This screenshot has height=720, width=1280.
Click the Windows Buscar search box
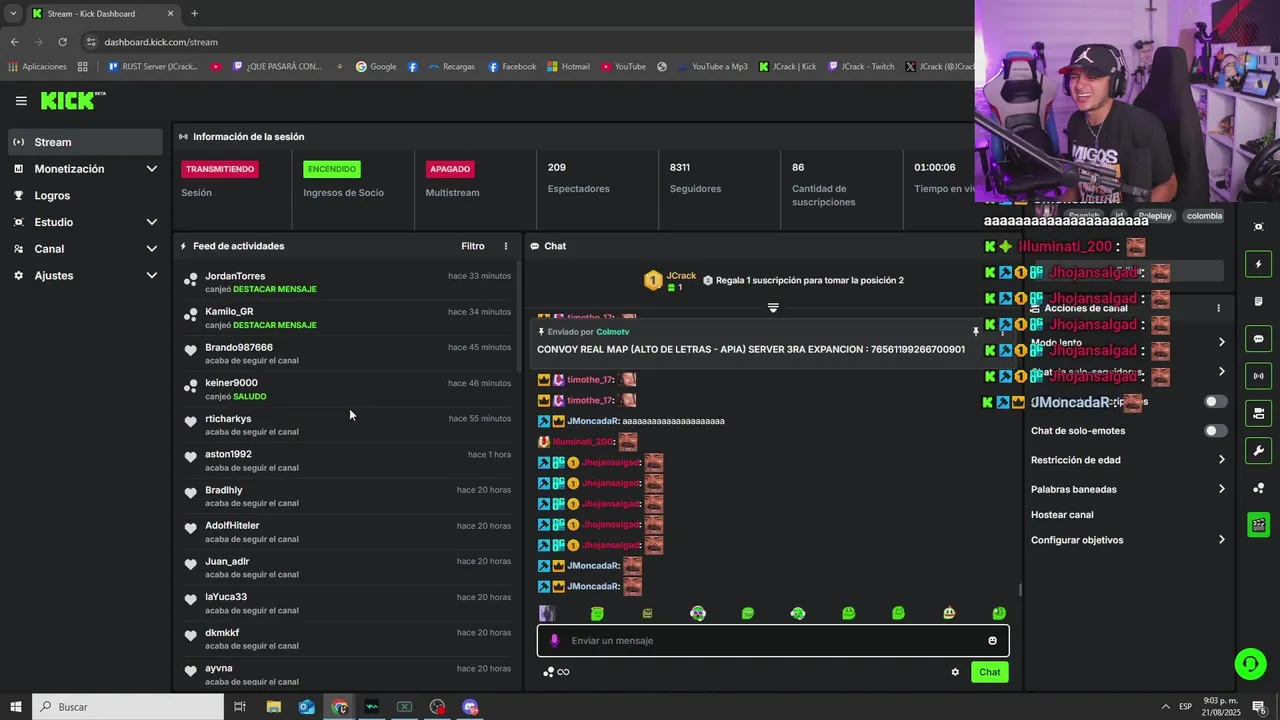129,707
